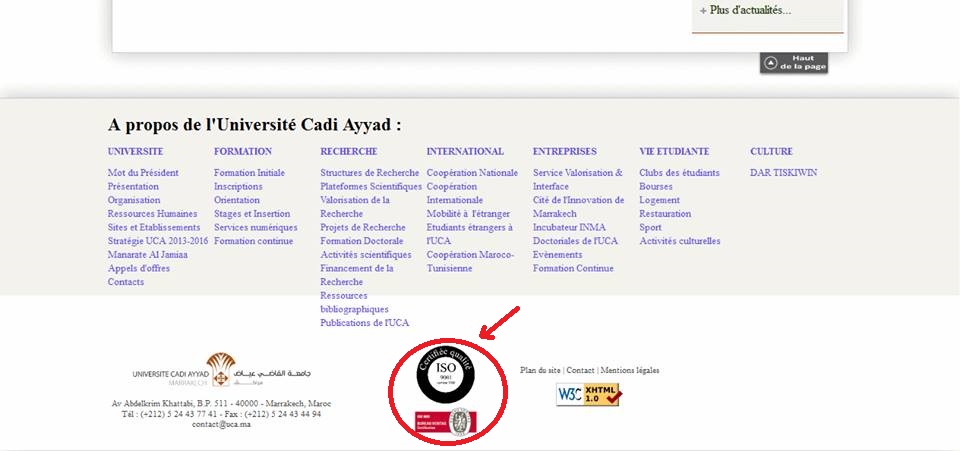This screenshot has height=451, width=960.
Task: Open the ENTREPRISES footer heading
Action: tap(564, 151)
